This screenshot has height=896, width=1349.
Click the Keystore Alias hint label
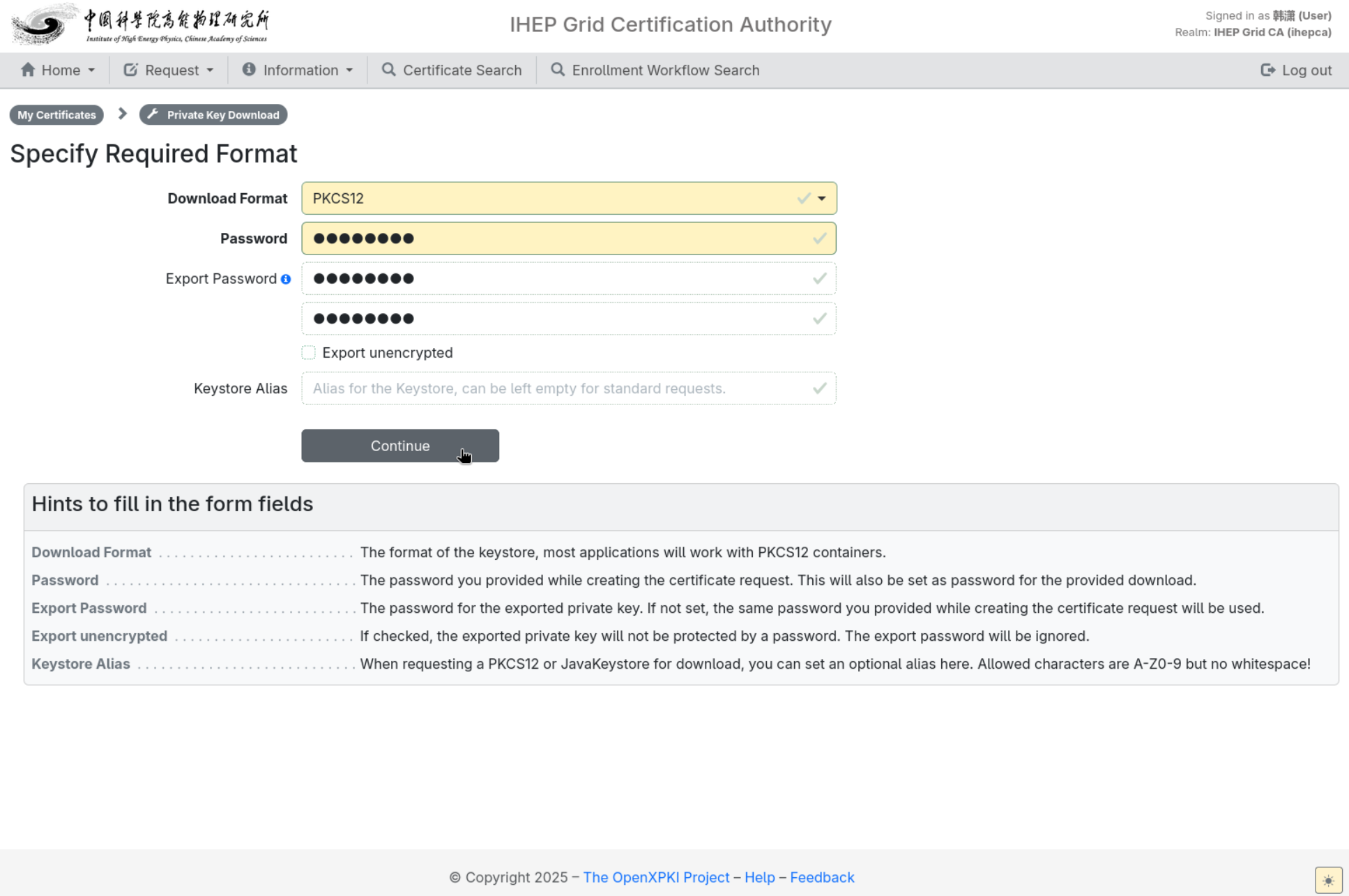(x=81, y=664)
